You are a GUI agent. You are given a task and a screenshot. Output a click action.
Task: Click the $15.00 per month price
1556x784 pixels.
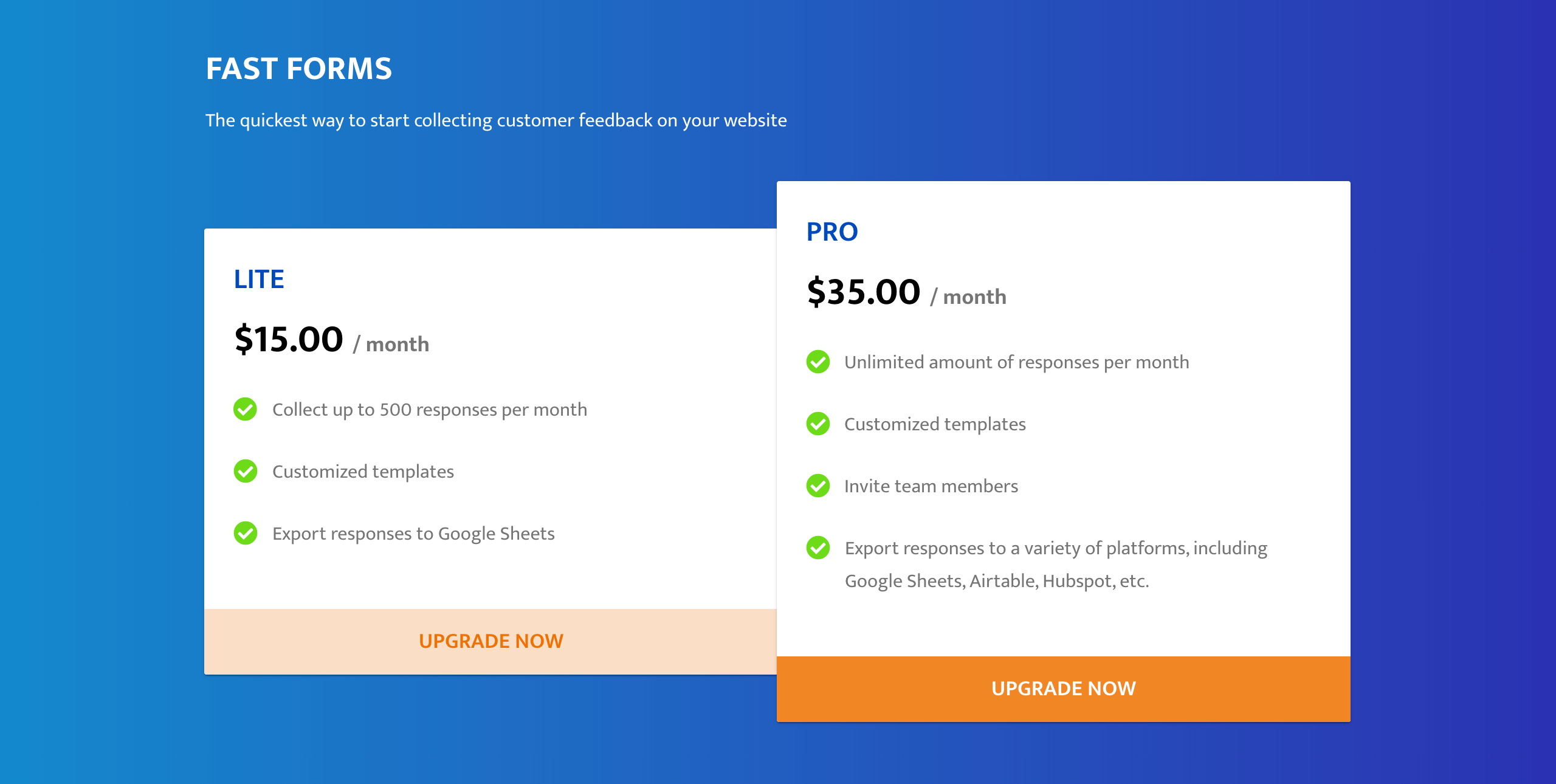tap(332, 340)
